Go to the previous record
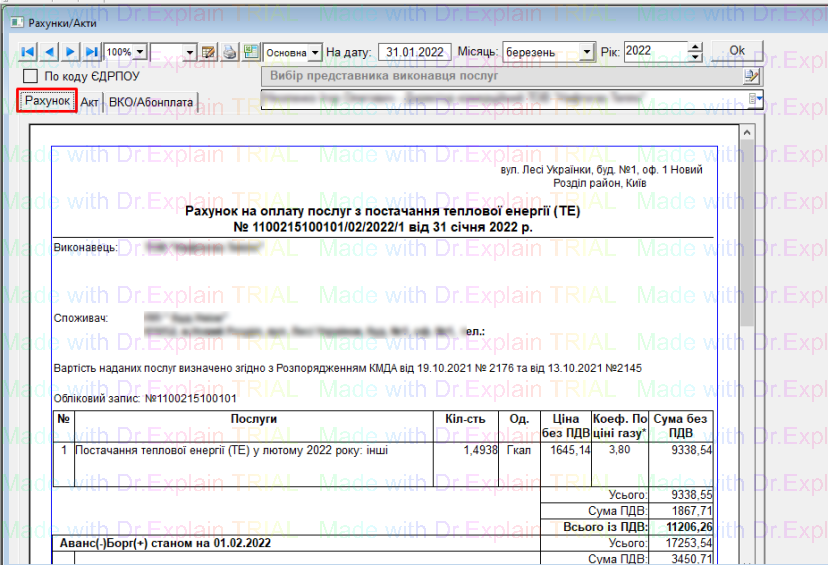This screenshot has height=565, width=828. [x=50, y=51]
